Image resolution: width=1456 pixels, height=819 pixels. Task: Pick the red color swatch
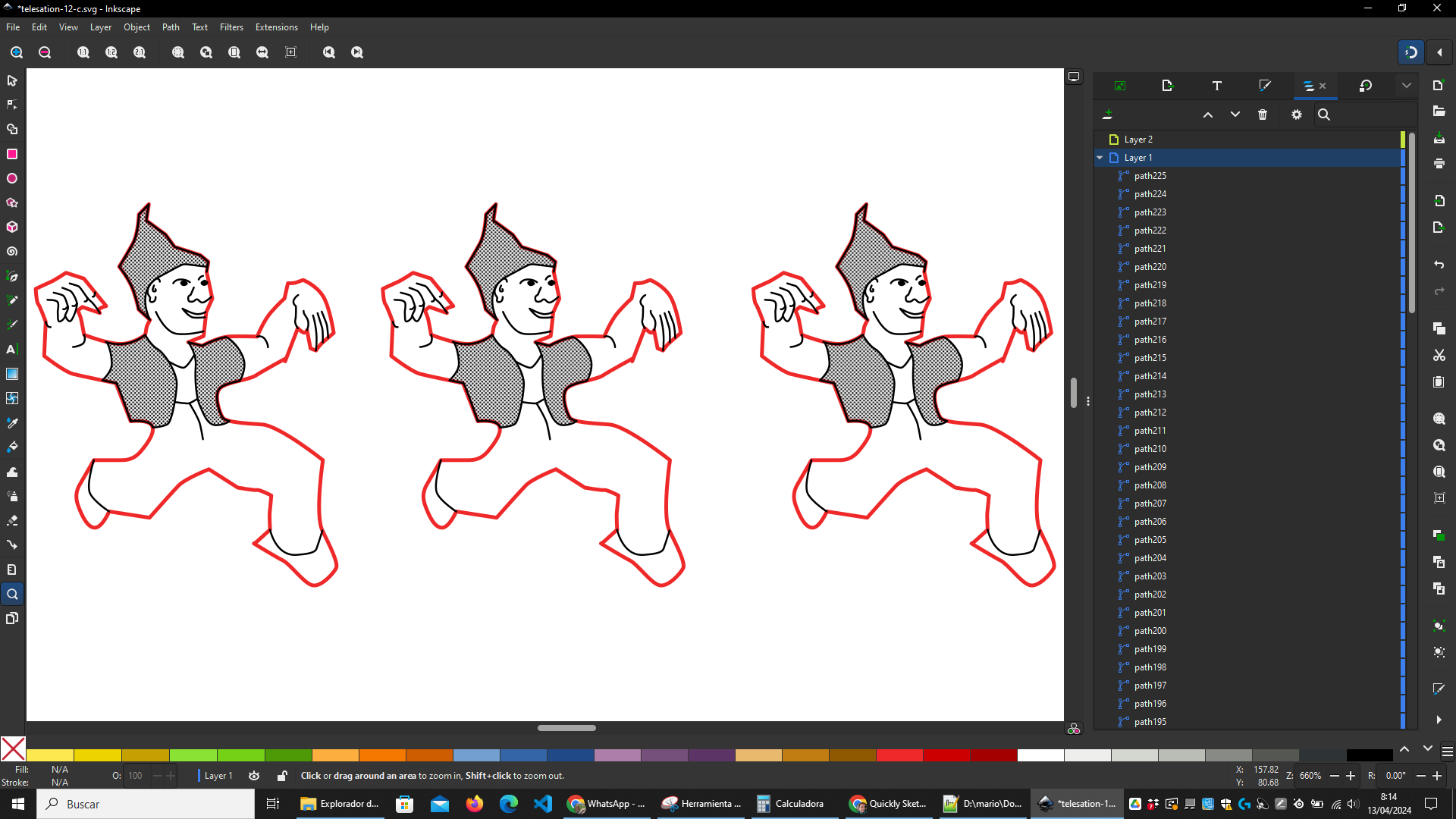[x=899, y=755]
